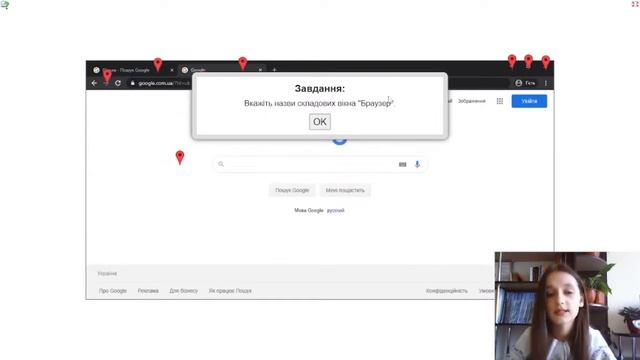The image size is (640, 360).
Task: Click the browser back arrow
Action: click(94, 83)
